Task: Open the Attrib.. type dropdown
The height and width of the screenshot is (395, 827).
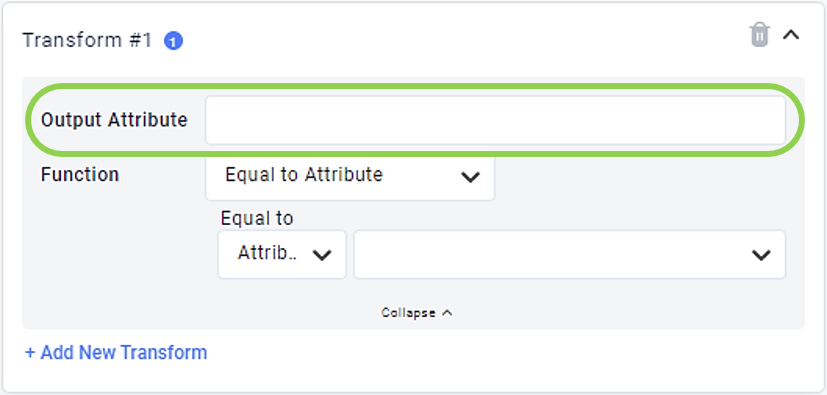Action: pos(282,254)
